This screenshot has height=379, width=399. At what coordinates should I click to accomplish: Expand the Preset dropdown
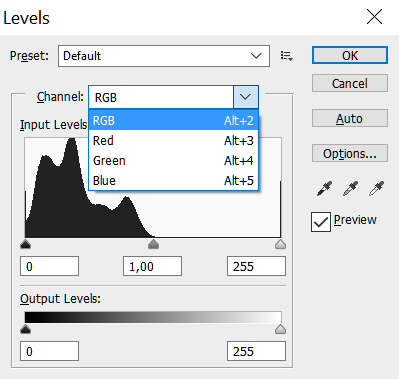tap(164, 56)
